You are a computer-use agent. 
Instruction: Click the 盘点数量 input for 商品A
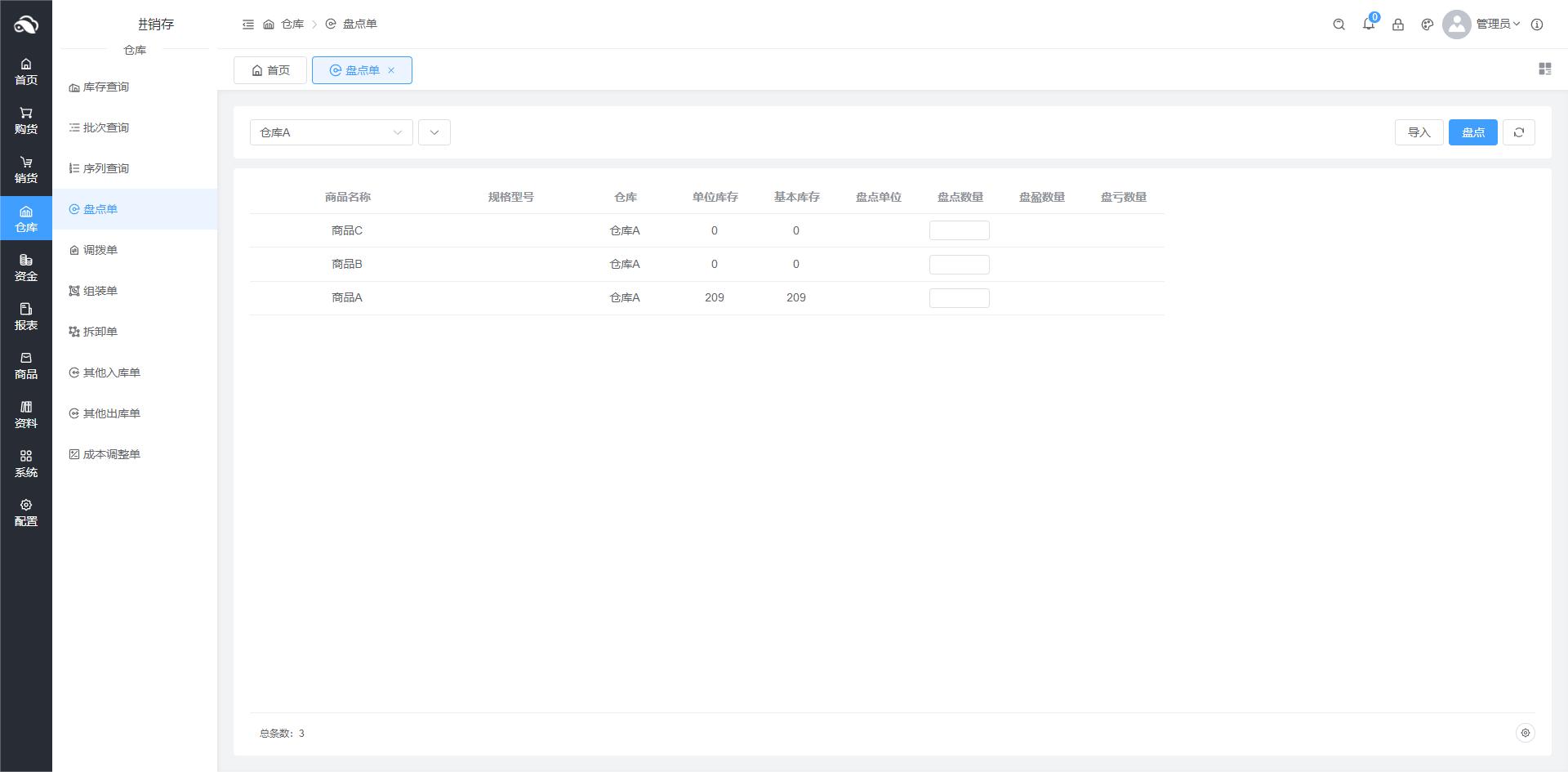960,298
